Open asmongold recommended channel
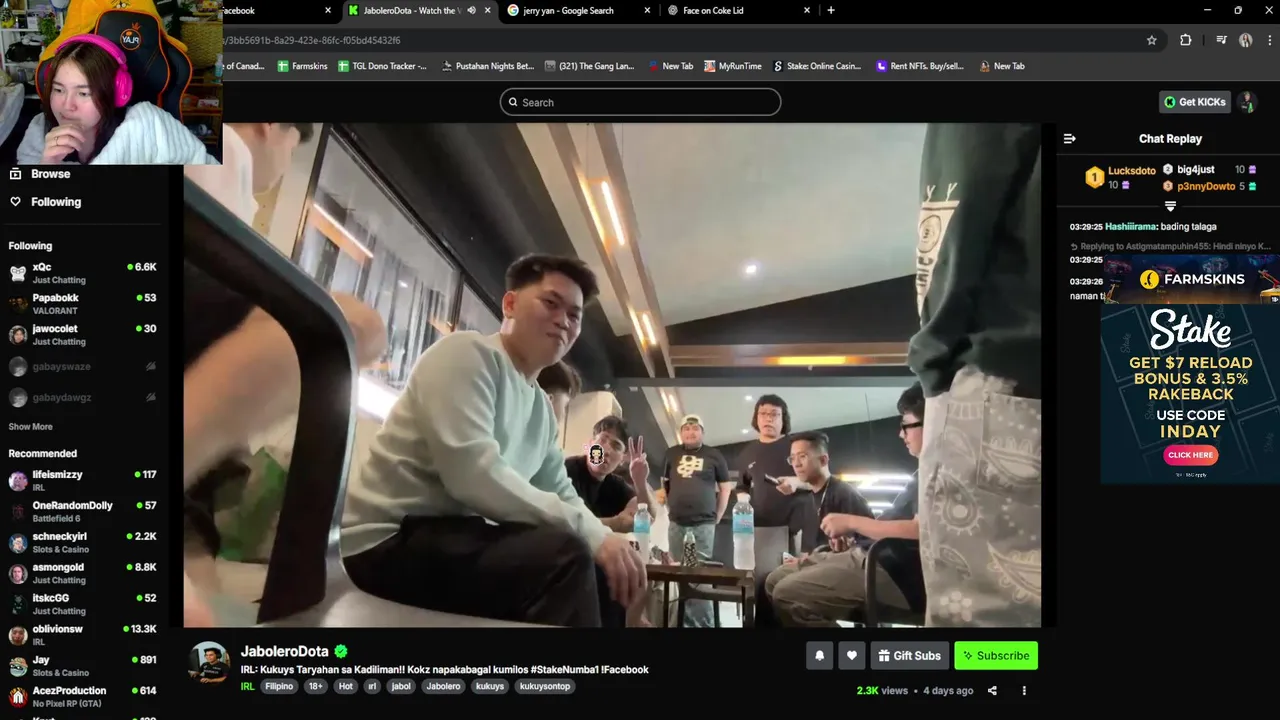The height and width of the screenshot is (720, 1280). pyautogui.click(x=82, y=574)
